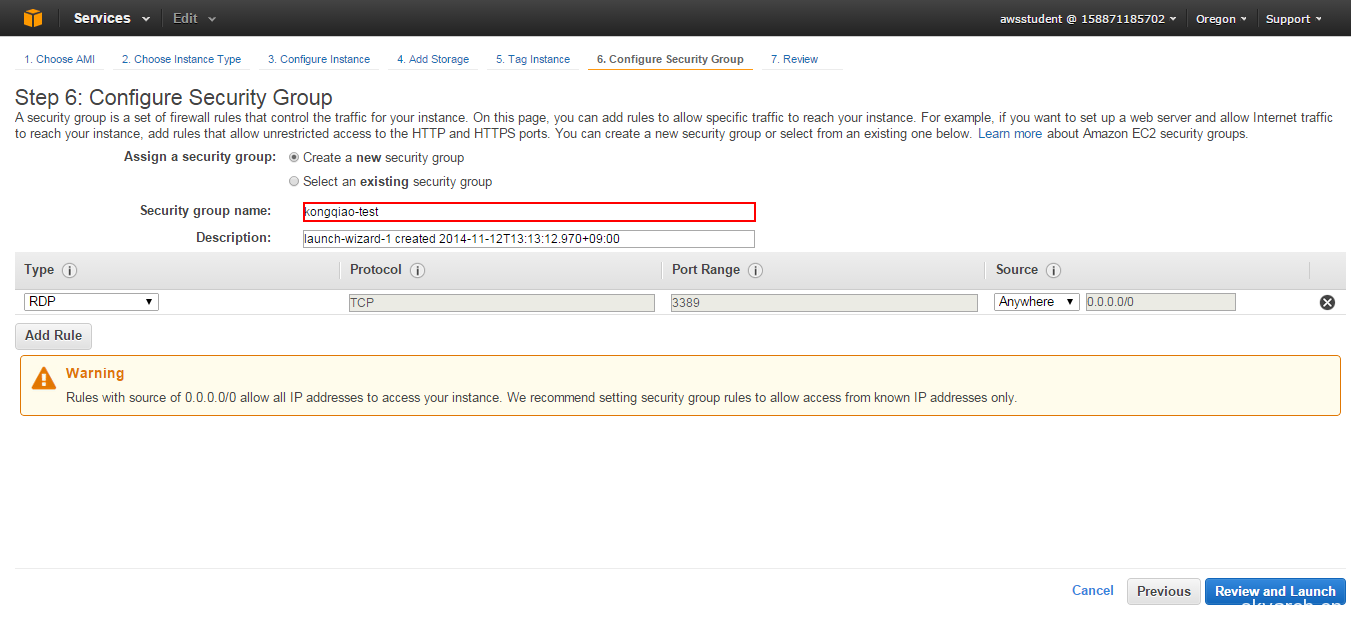Switch to the 7. Review step
Screen dimensions: 1351x622
(x=794, y=59)
